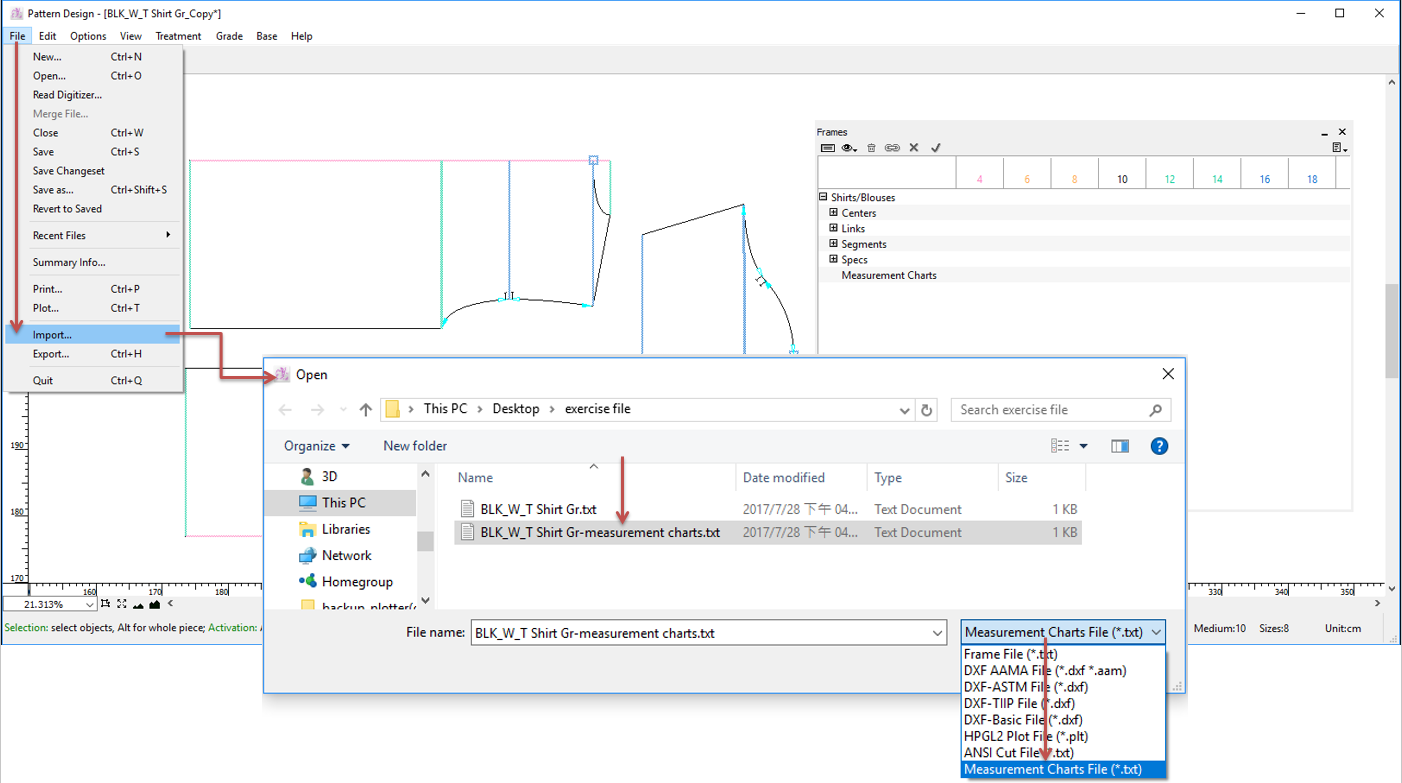Click the X icon in Frames toolbar
This screenshot has height=783, width=1402.
914,148
